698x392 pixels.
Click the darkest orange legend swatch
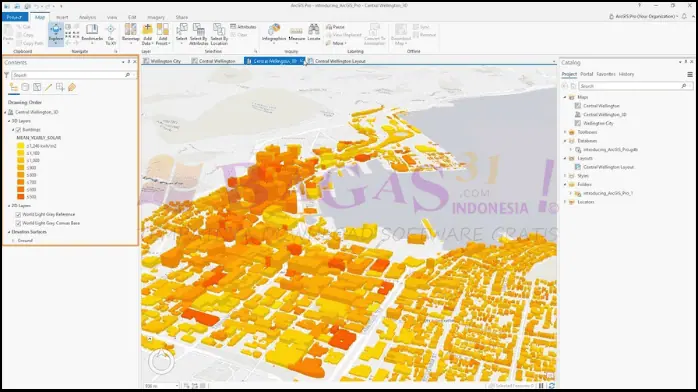click(20, 197)
